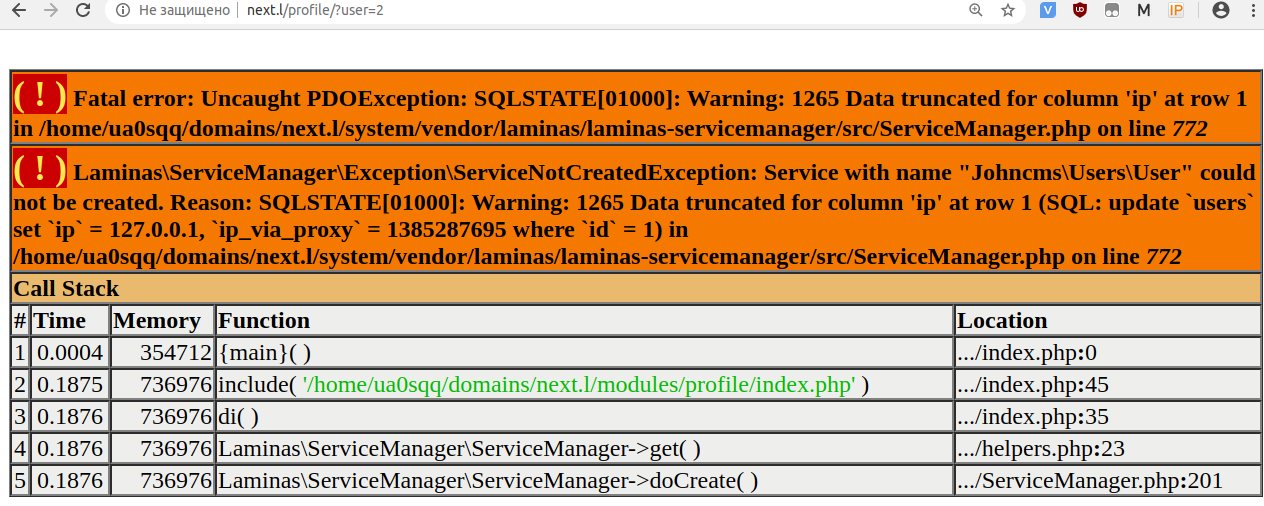Open the blue V extension
This screenshot has width=1264, height=506.
coord(1048,10)
